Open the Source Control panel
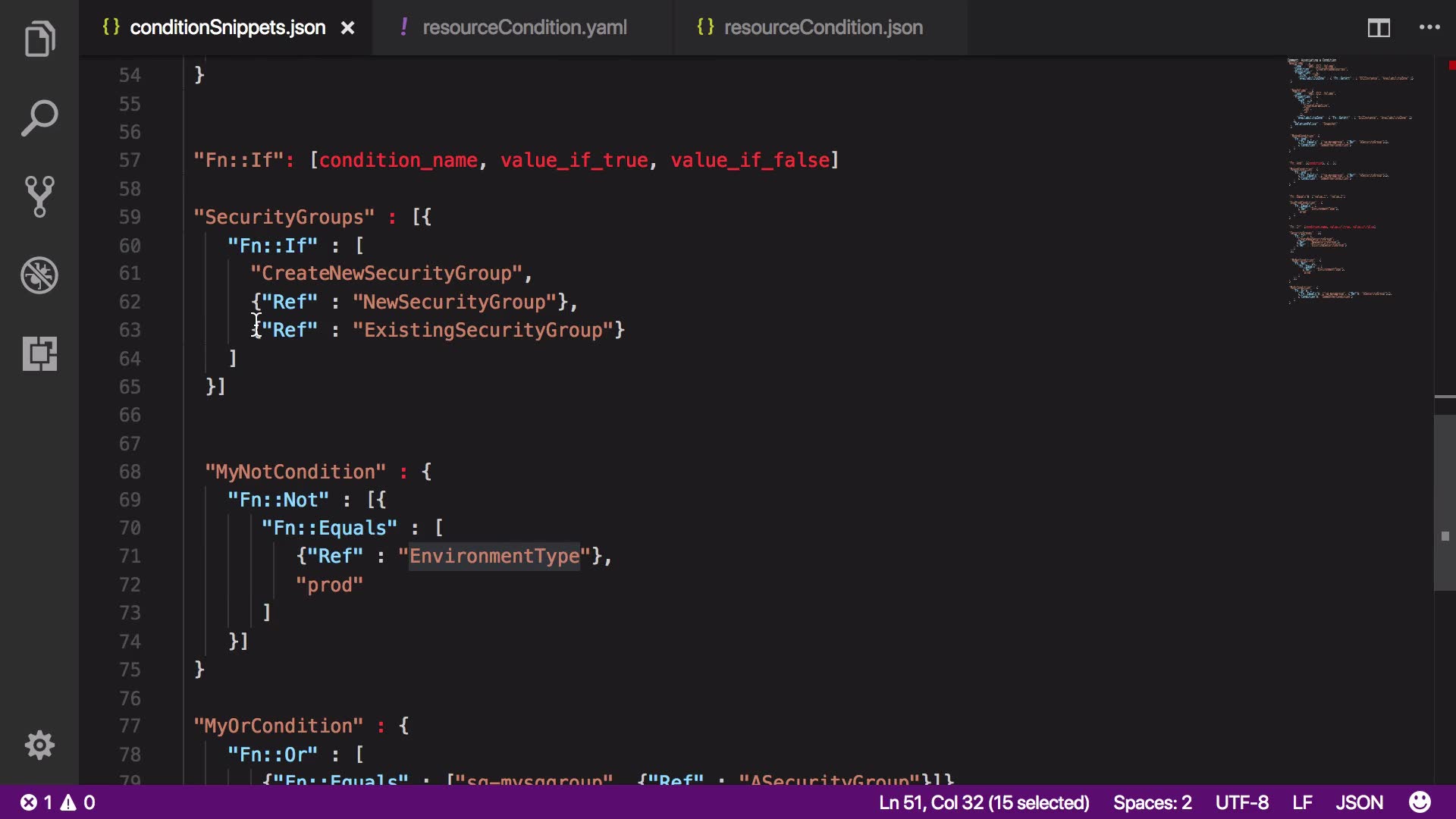This screenshot has width=1456, height=819. pos(39,197)
